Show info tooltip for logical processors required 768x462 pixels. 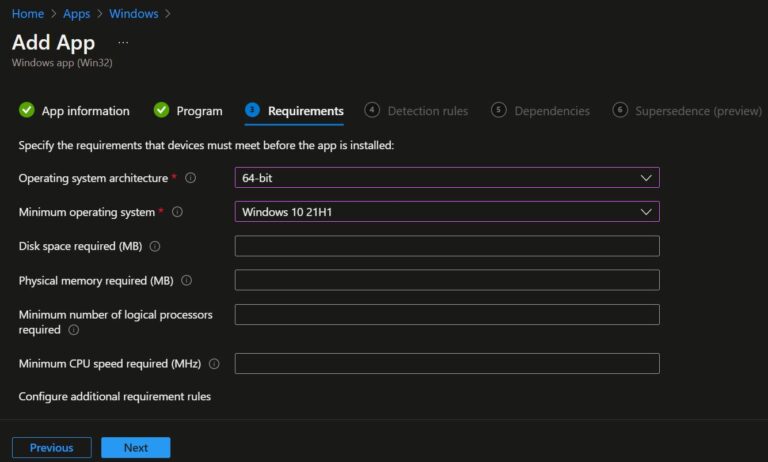pos(73,330)
